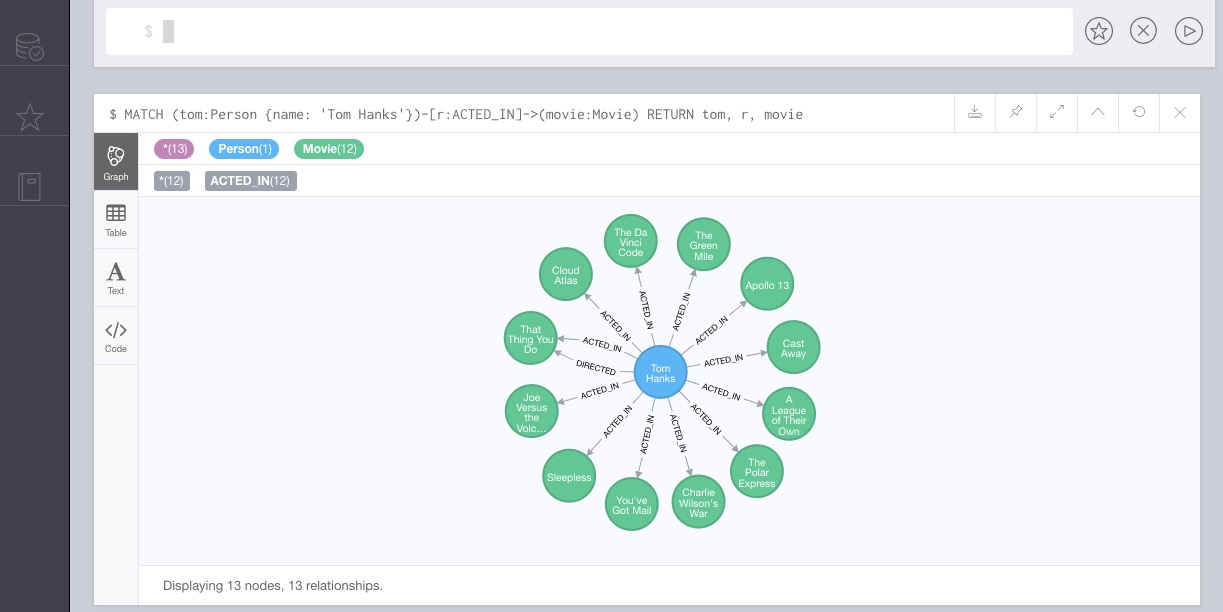Click in the query editor input field
1223x612 pixels.
(x=600, y=32)
